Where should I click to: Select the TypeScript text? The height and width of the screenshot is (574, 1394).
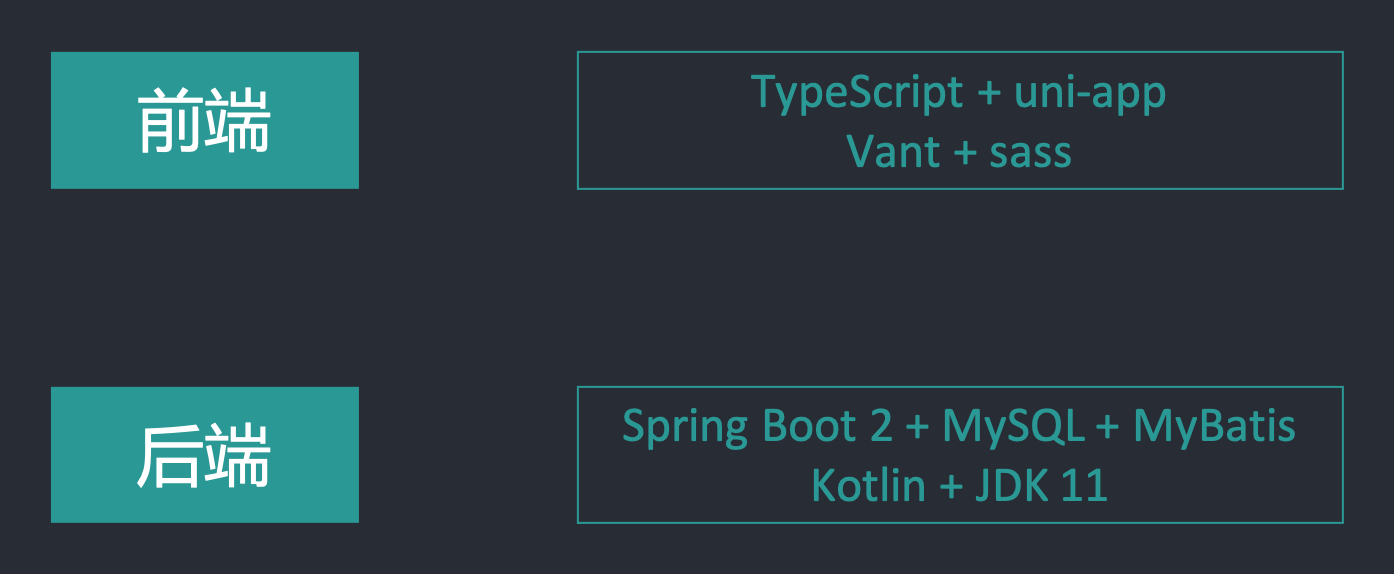pos(857,93)
